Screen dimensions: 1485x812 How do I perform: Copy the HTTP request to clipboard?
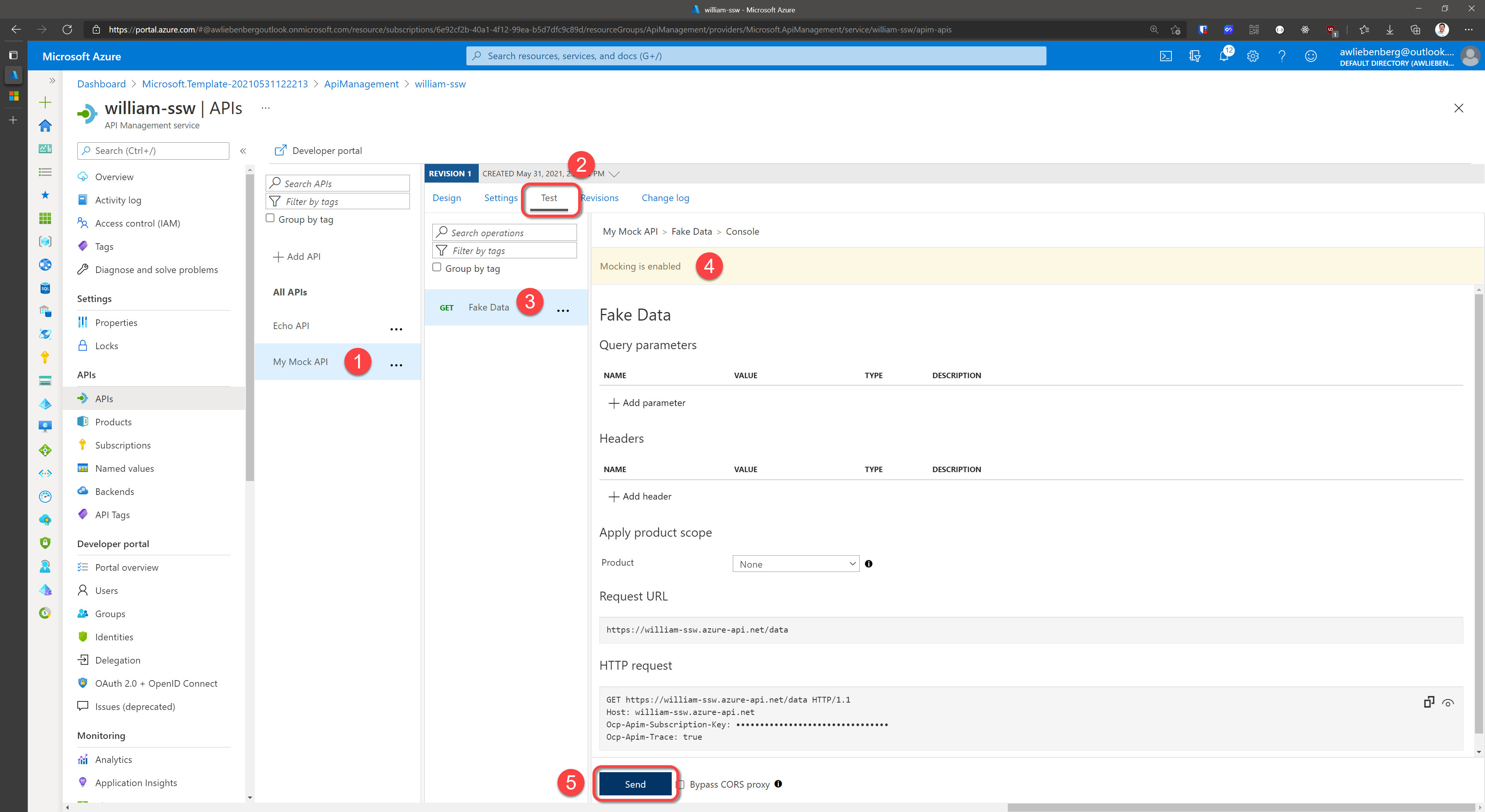[x=1429, y=702]
